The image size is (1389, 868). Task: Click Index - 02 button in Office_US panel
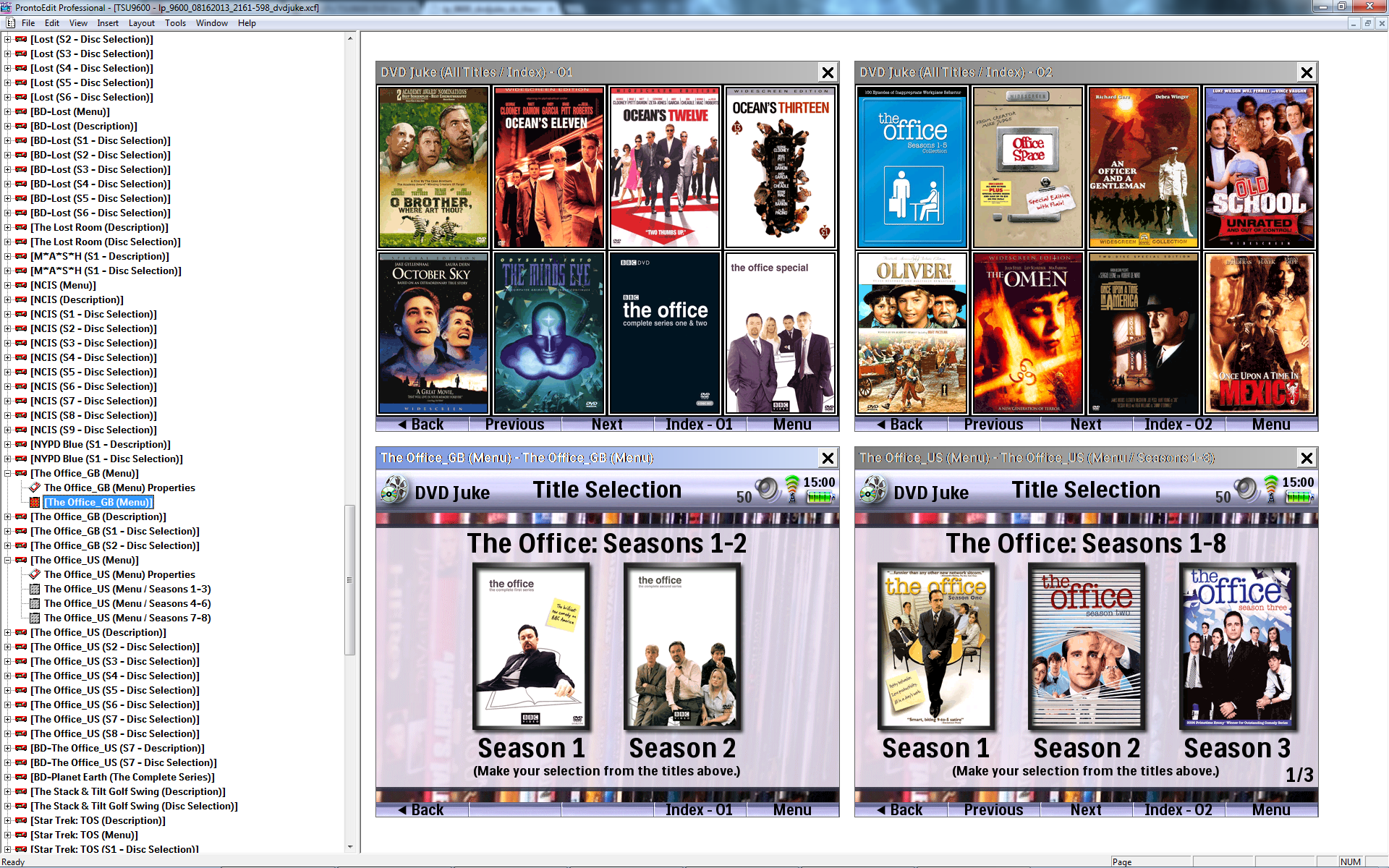[1178, 810]
